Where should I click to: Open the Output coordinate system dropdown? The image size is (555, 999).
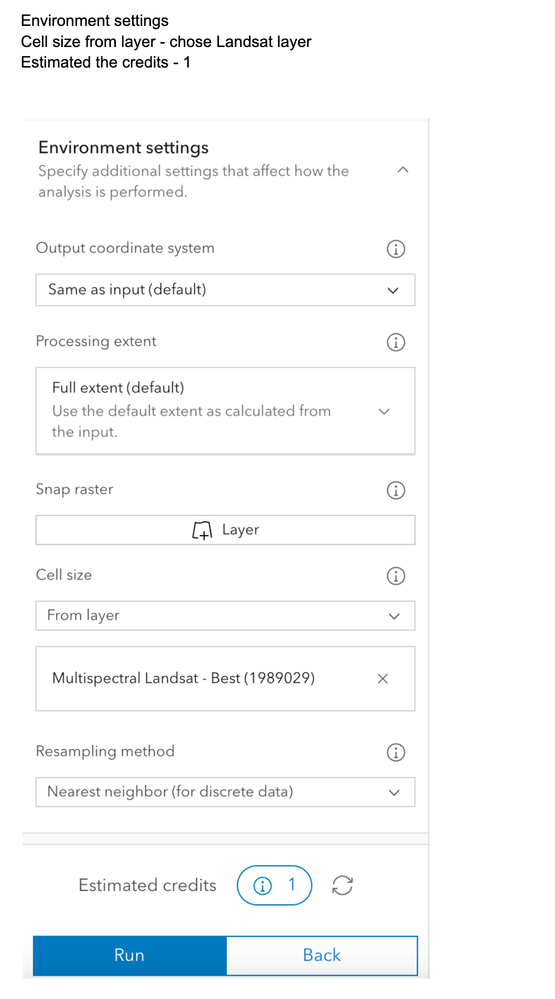click(x=225, y=290)
